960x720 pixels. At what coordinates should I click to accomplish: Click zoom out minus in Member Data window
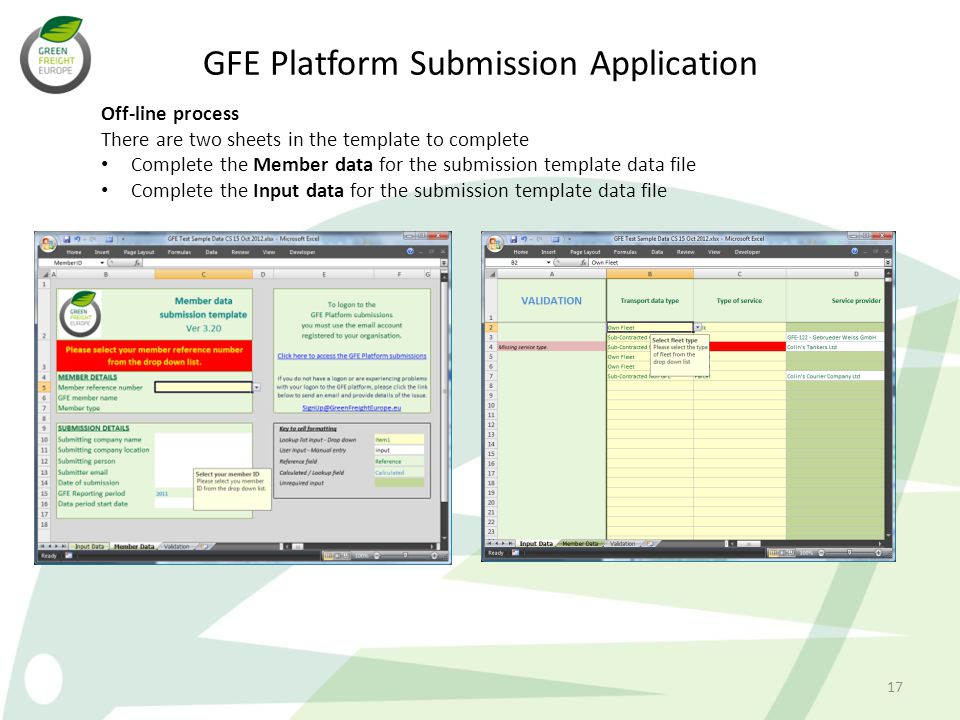377,555
